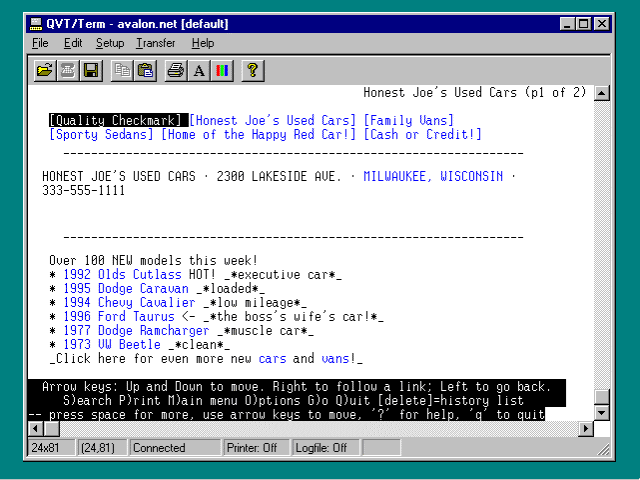Open the File menu

(x=40, y=43)
